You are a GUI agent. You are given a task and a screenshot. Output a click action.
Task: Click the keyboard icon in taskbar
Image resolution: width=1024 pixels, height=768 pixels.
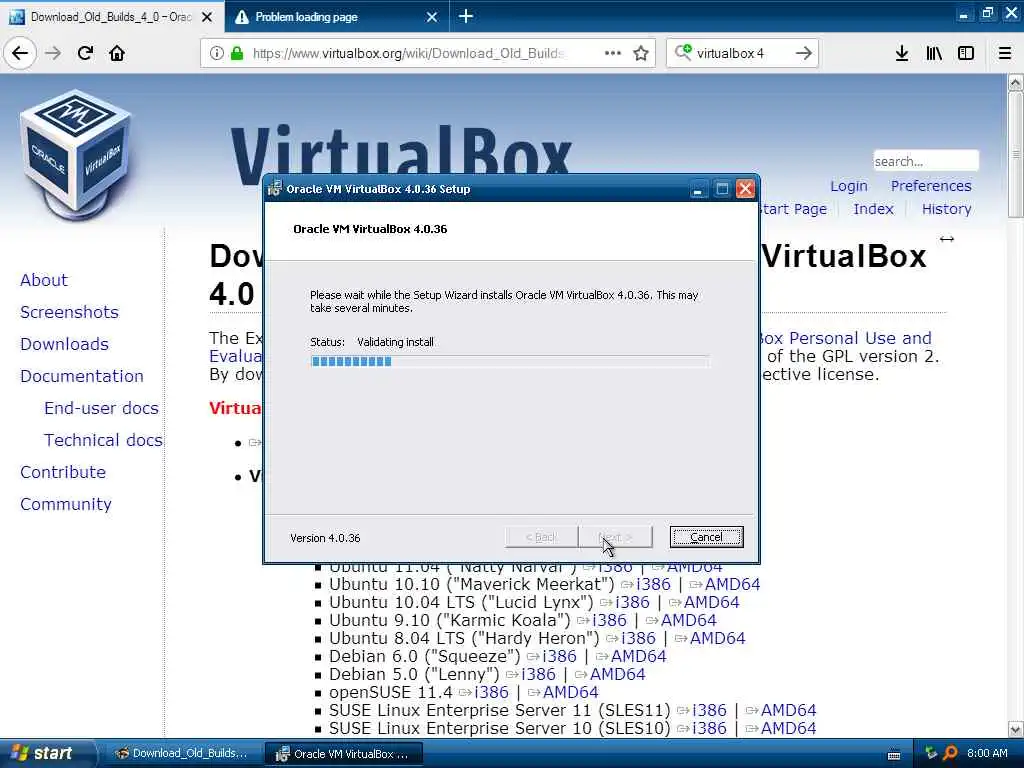894,754
